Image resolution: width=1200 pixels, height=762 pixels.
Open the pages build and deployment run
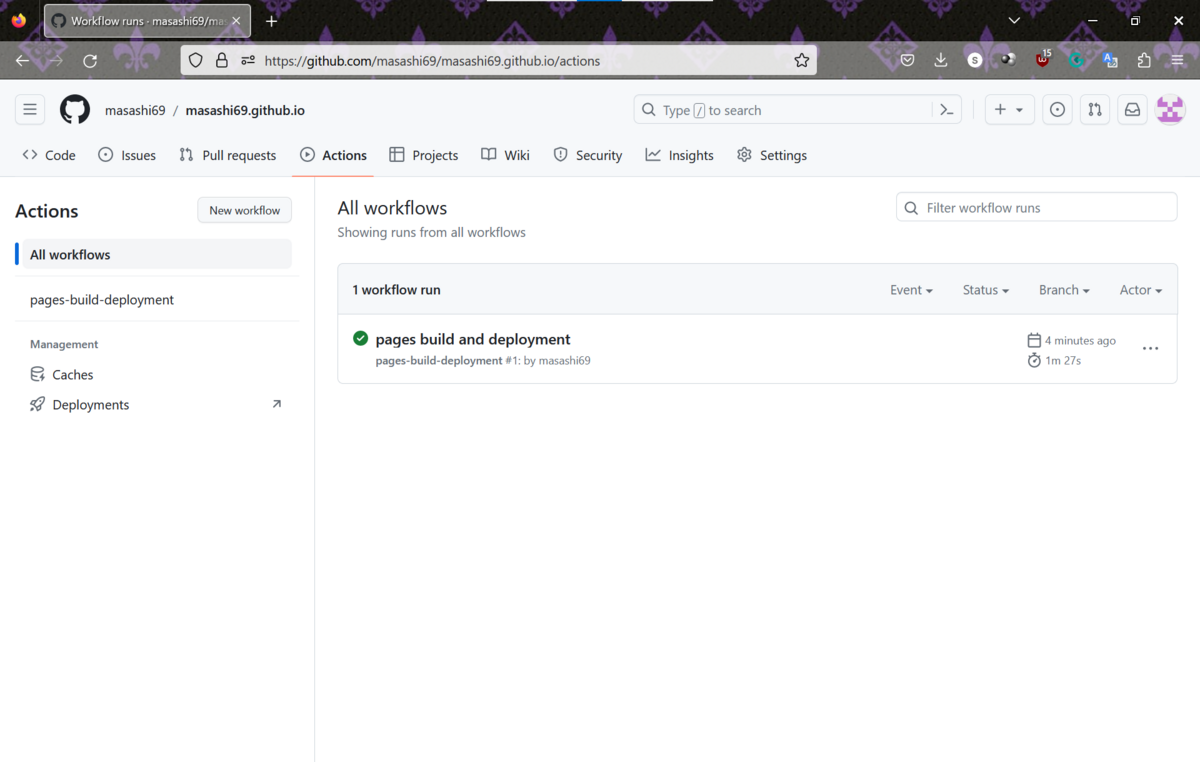coord(472,339)
